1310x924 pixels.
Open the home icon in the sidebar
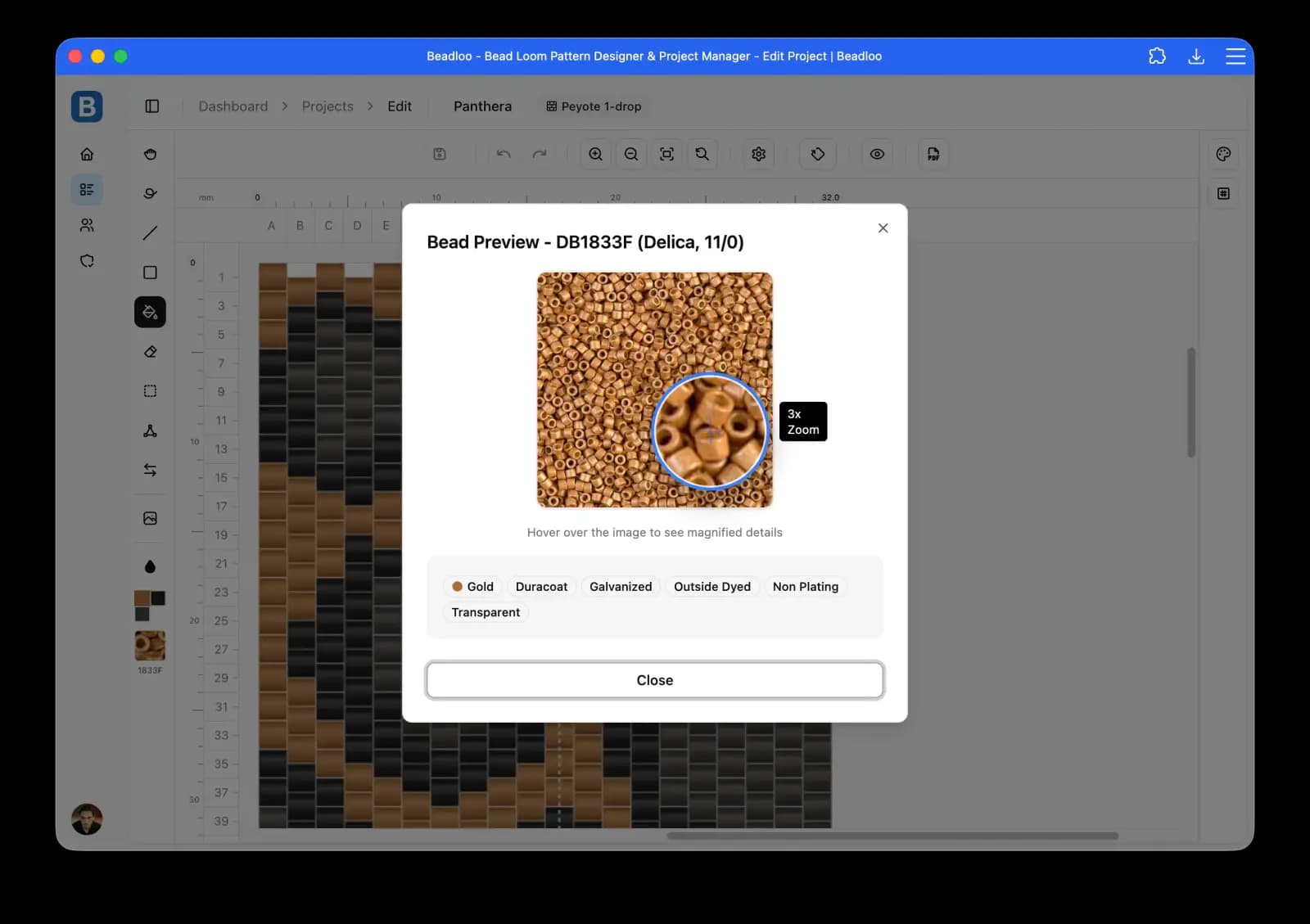[x=87, y=154]
